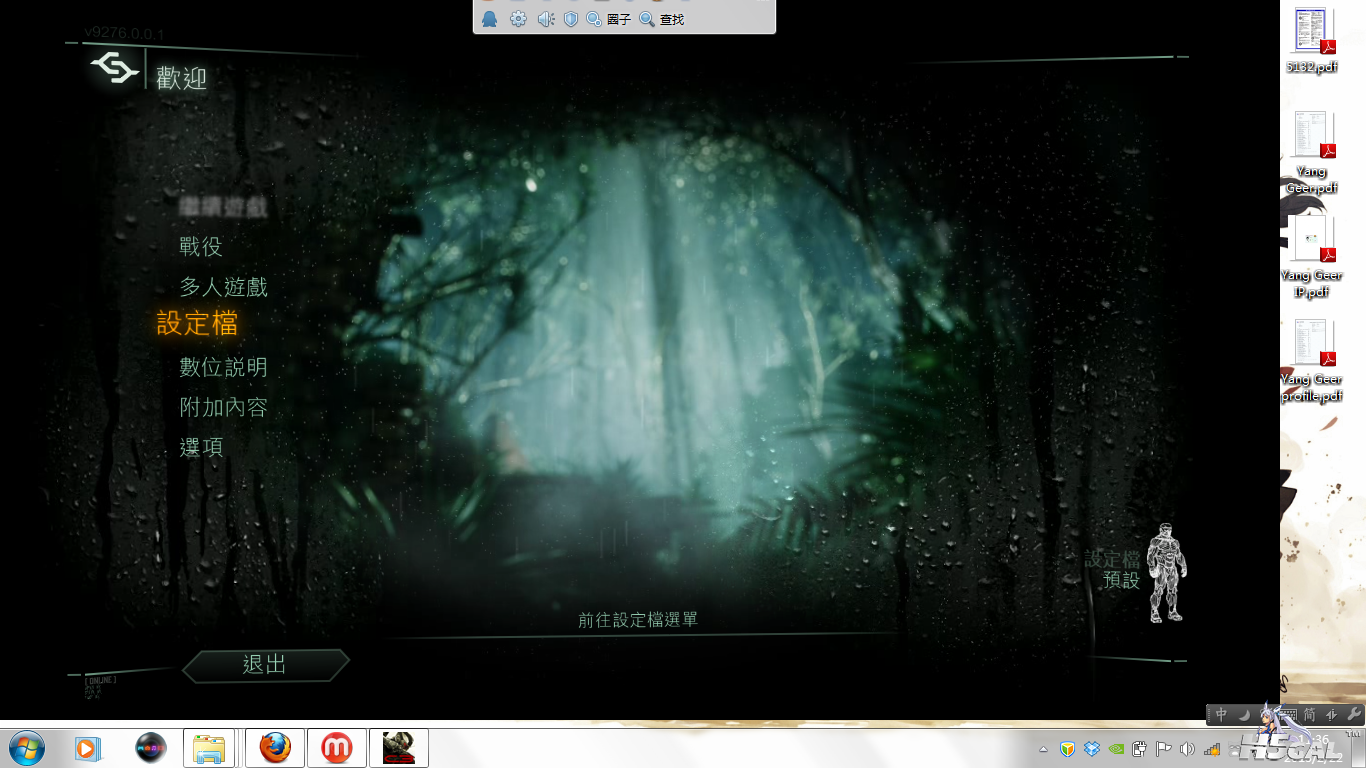Open the highlighted 設定檔 profile menu

(x=198, y=323)
